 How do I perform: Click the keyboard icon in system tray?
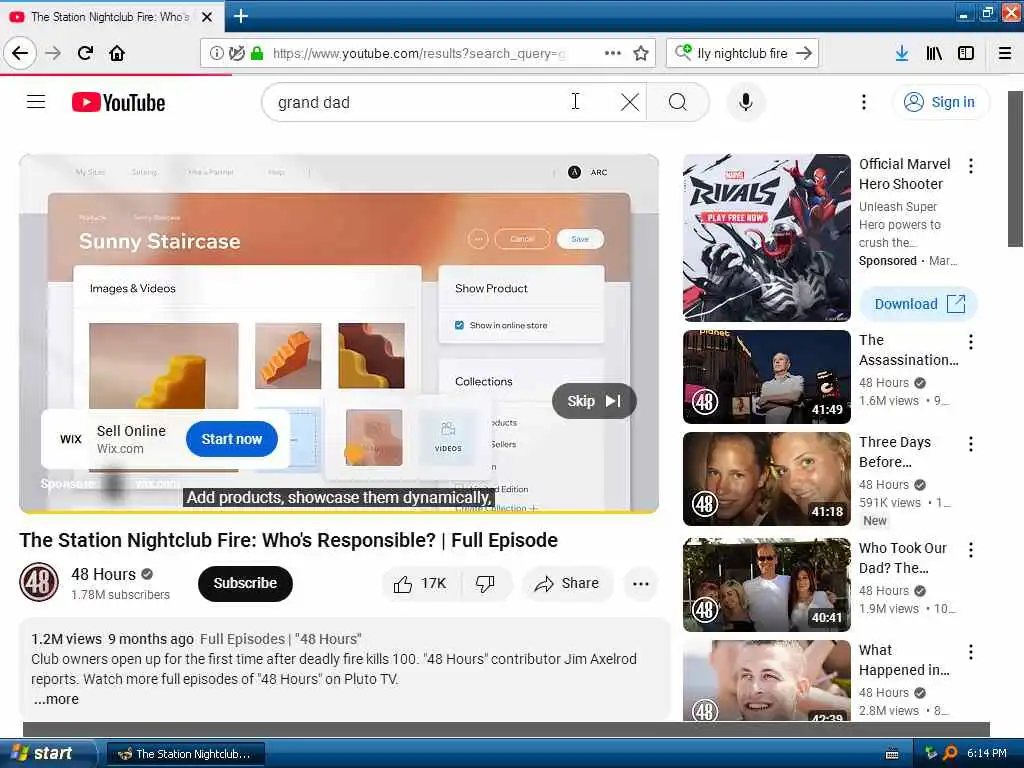[x=892, y=754]
